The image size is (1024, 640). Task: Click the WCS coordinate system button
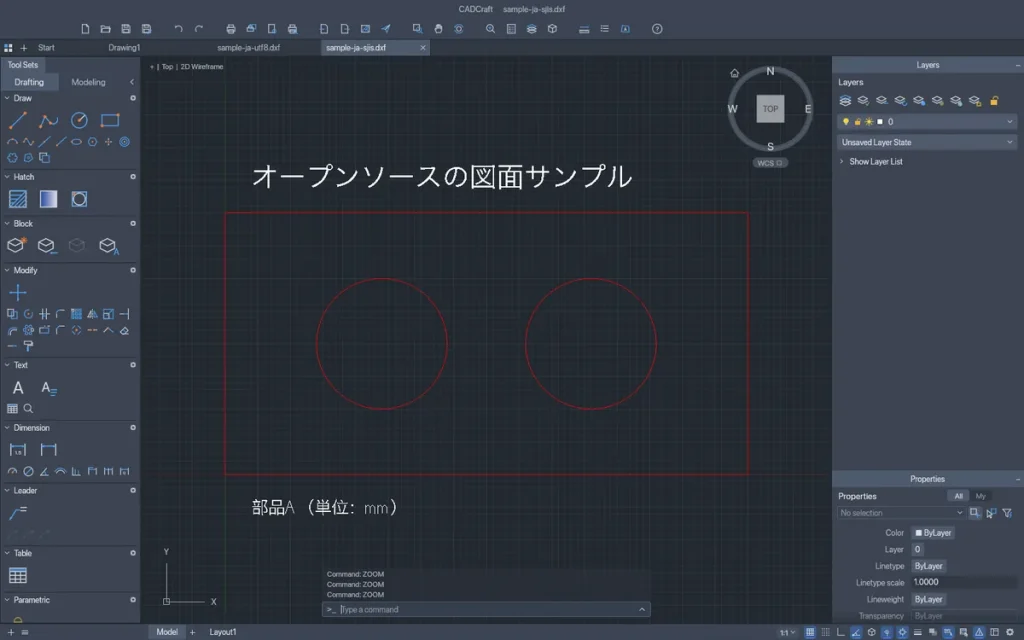[x=770, y=163]
